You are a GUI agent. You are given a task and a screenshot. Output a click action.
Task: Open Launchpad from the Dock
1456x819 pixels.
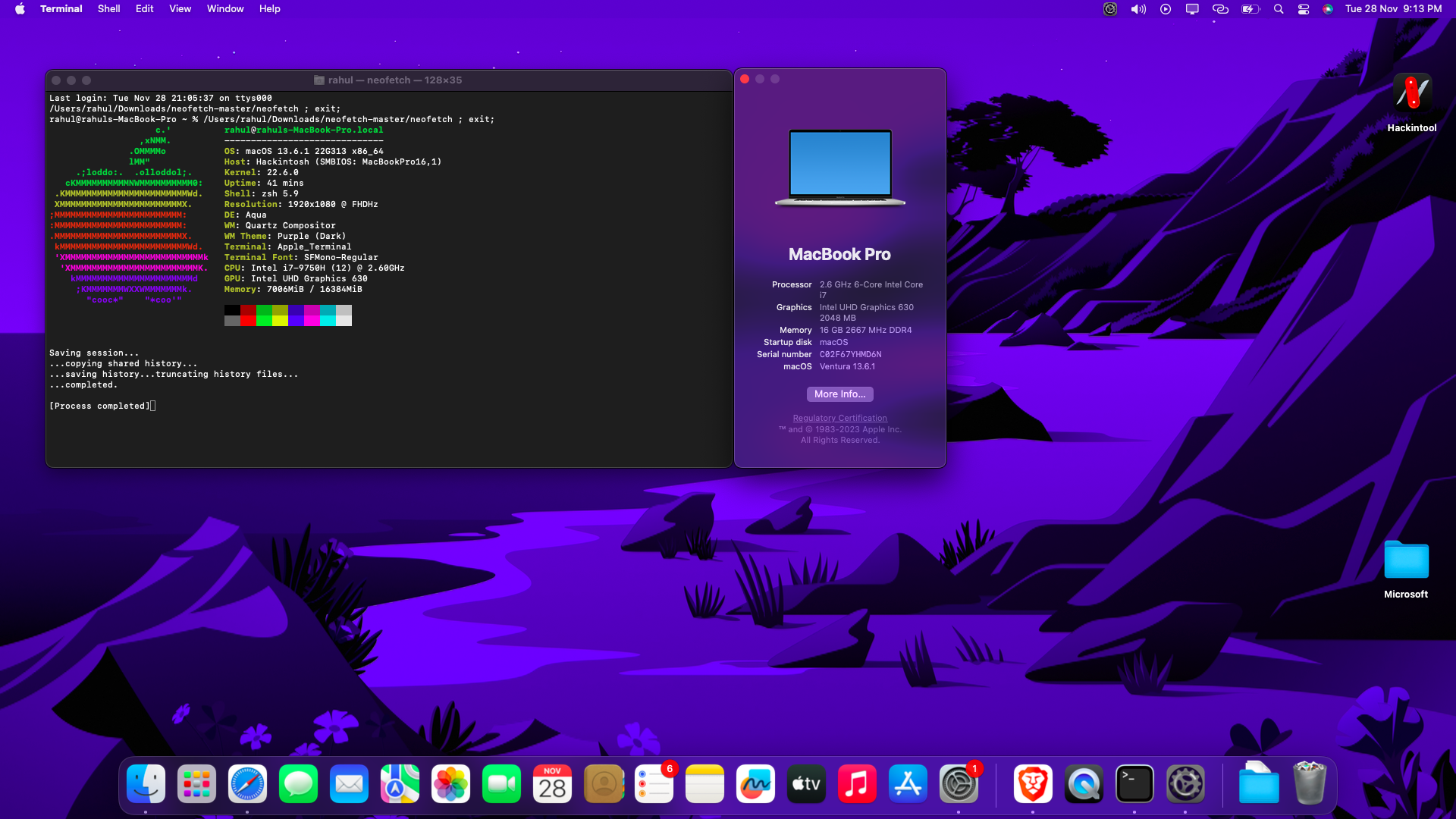pyautogui.click(x=196, y=784)
